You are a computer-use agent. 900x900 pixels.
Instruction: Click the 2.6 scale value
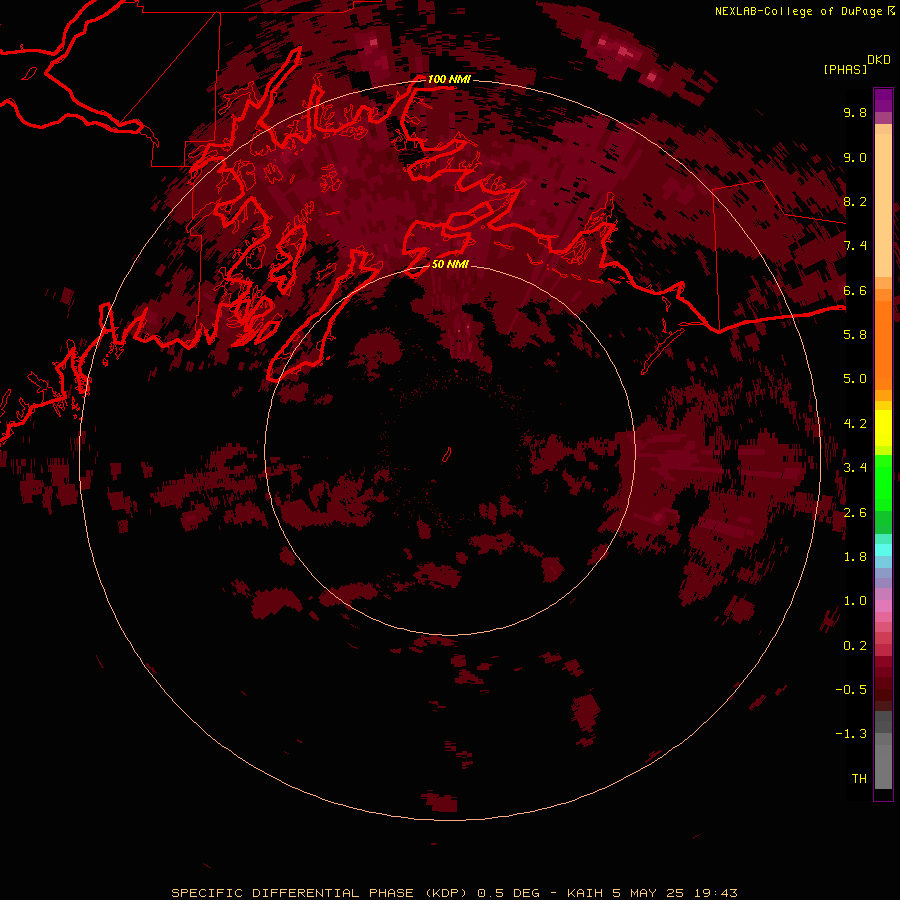click(x=855, y=513)
